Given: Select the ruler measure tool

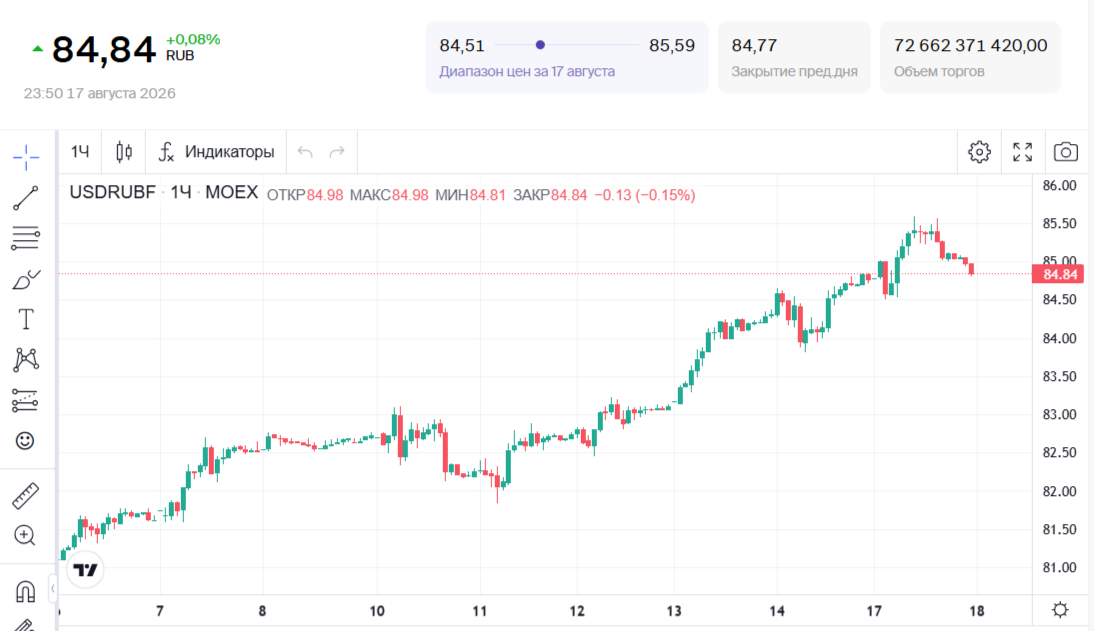Looking at the screenshot, I should tap(26, 496).
